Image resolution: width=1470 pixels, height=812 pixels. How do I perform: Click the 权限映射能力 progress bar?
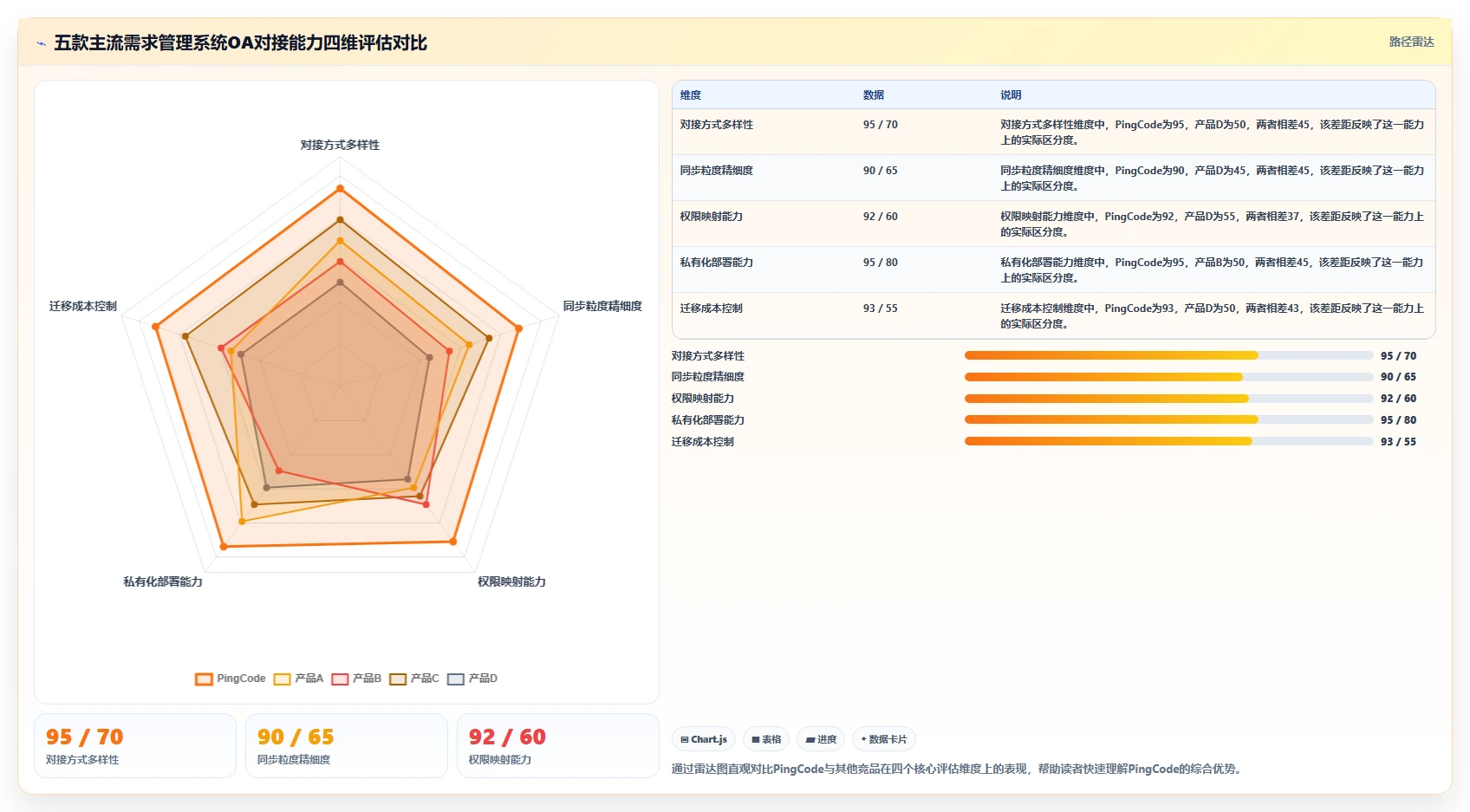tap(1168, 399)
